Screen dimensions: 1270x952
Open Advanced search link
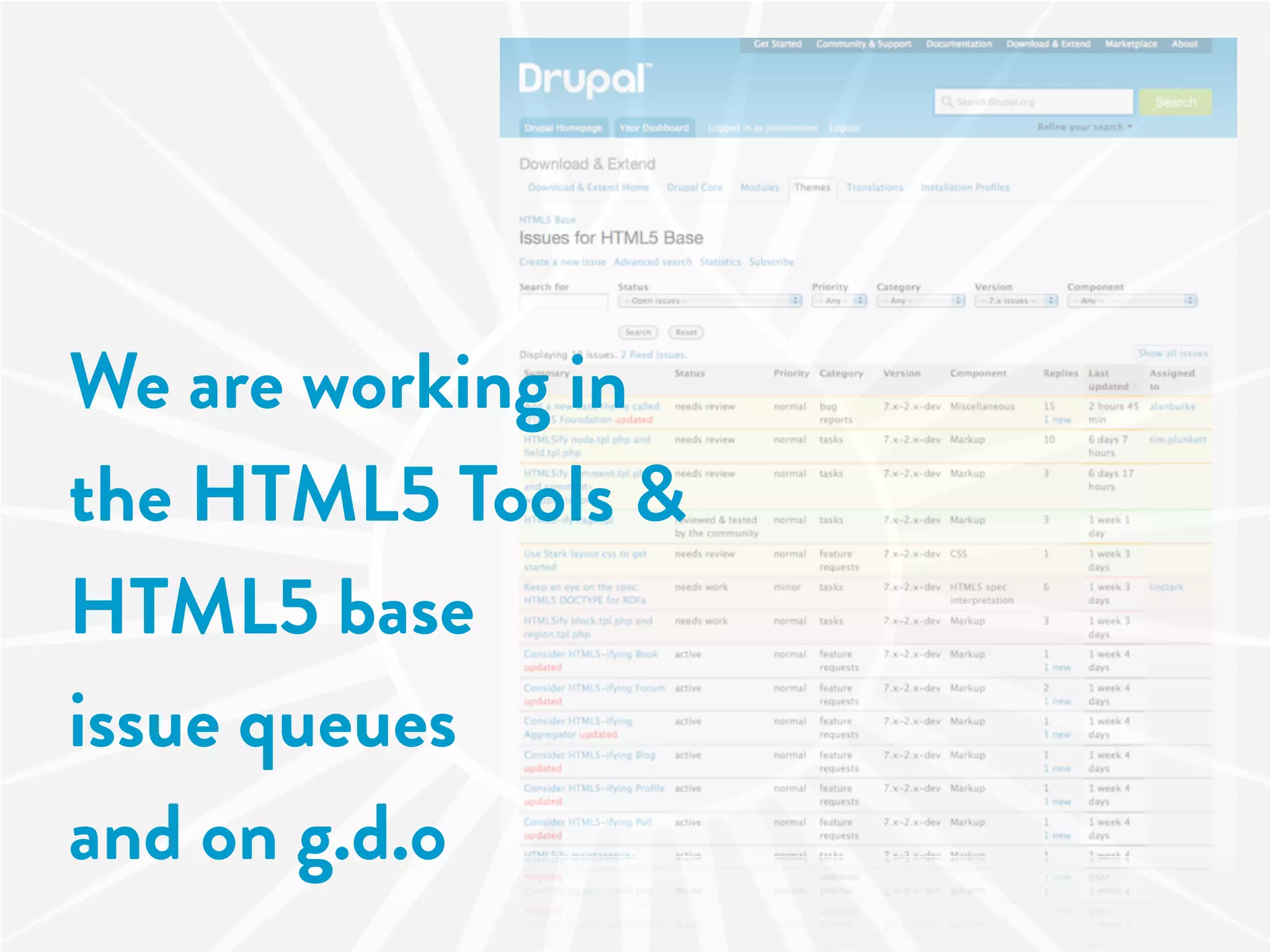(x=652, y=262)
